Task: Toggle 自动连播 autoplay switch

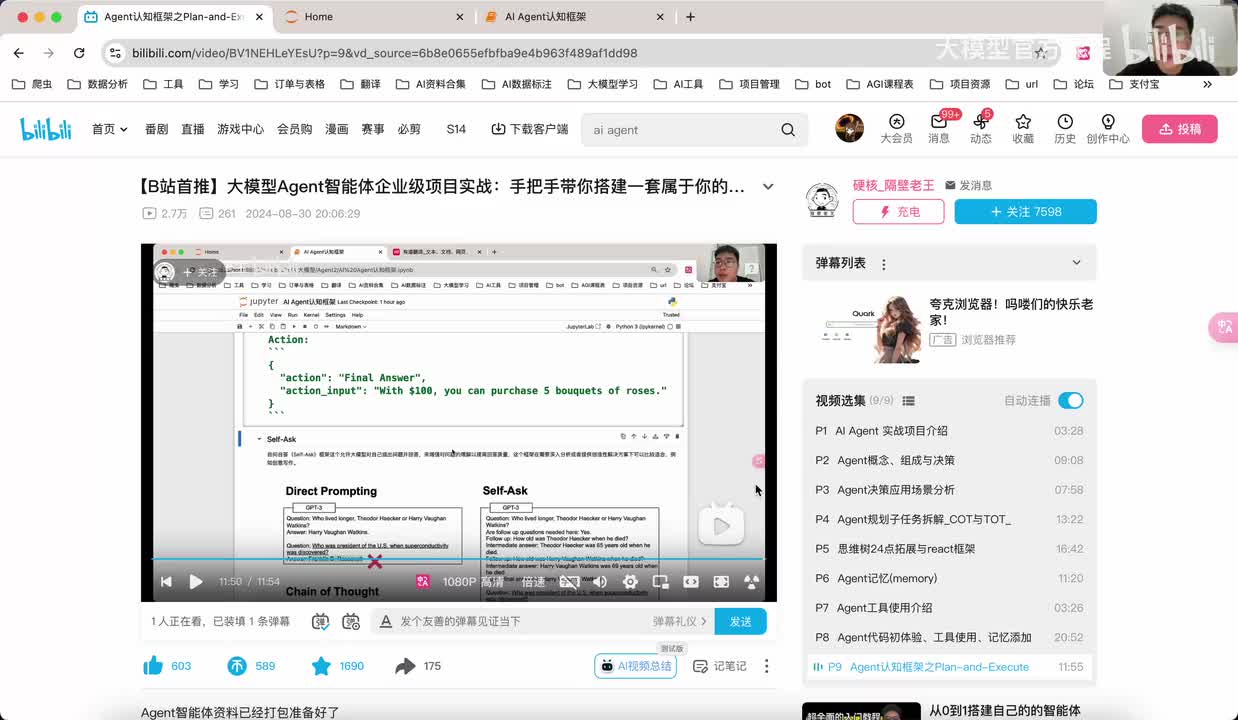Action: tap(1070, 401)
